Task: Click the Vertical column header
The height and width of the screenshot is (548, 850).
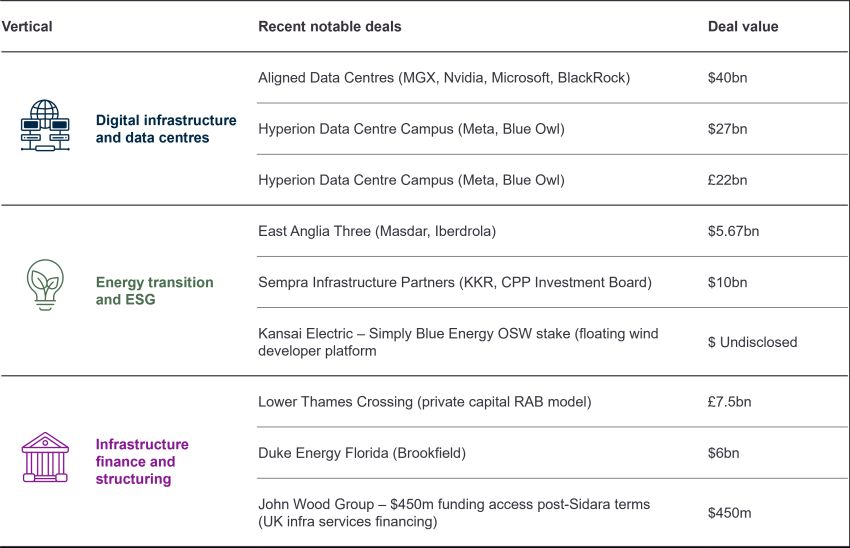Action: coord(27,26)
